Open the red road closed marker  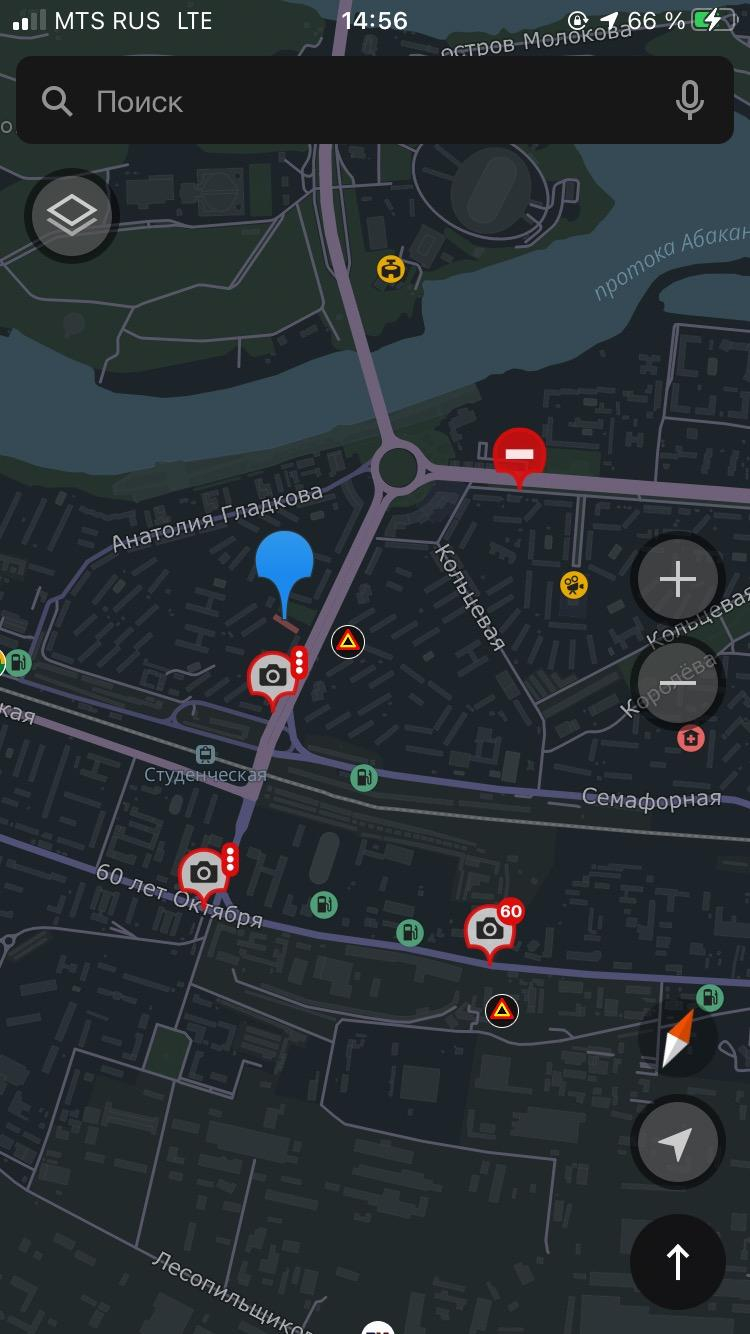pyautogui.click(x=519, y=457)
